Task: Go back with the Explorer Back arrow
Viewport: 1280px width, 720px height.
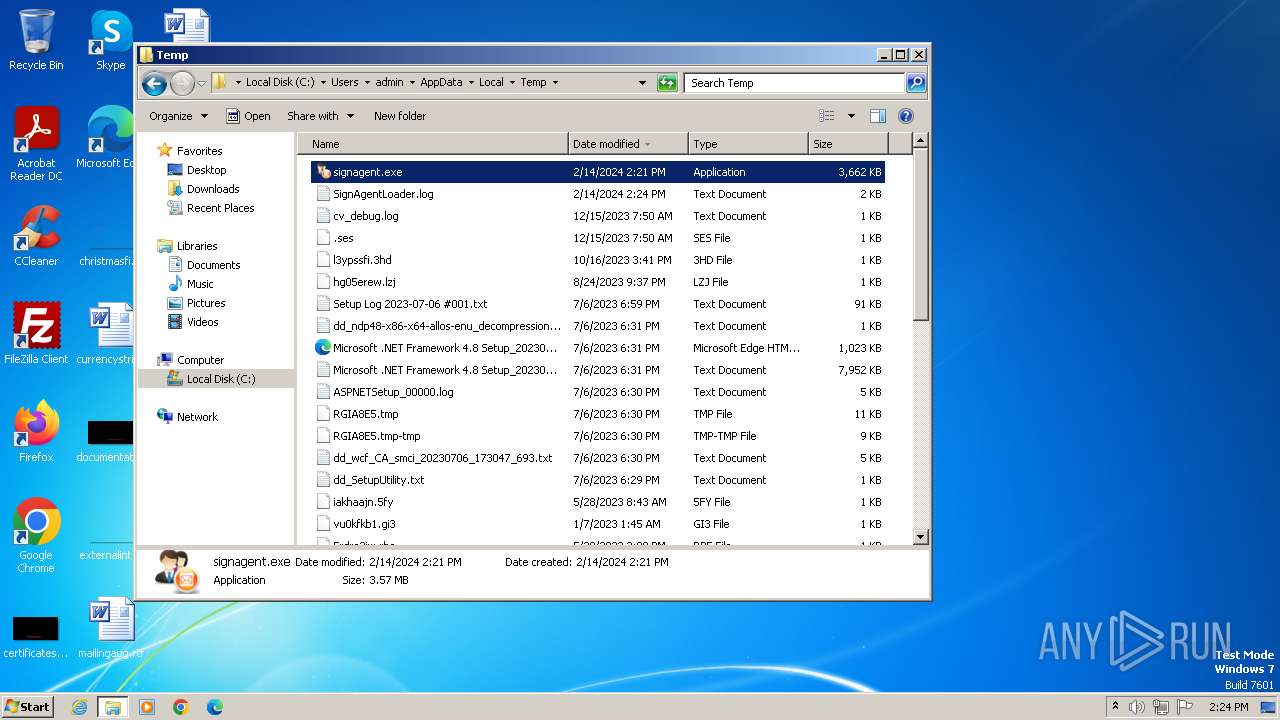Action: point(154,83)
